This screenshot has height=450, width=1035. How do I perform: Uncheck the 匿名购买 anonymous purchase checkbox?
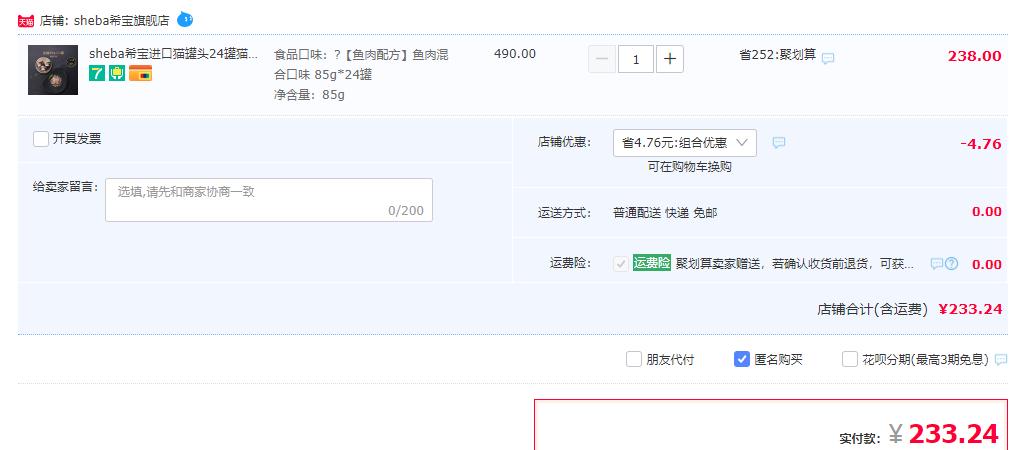point(742,359)
